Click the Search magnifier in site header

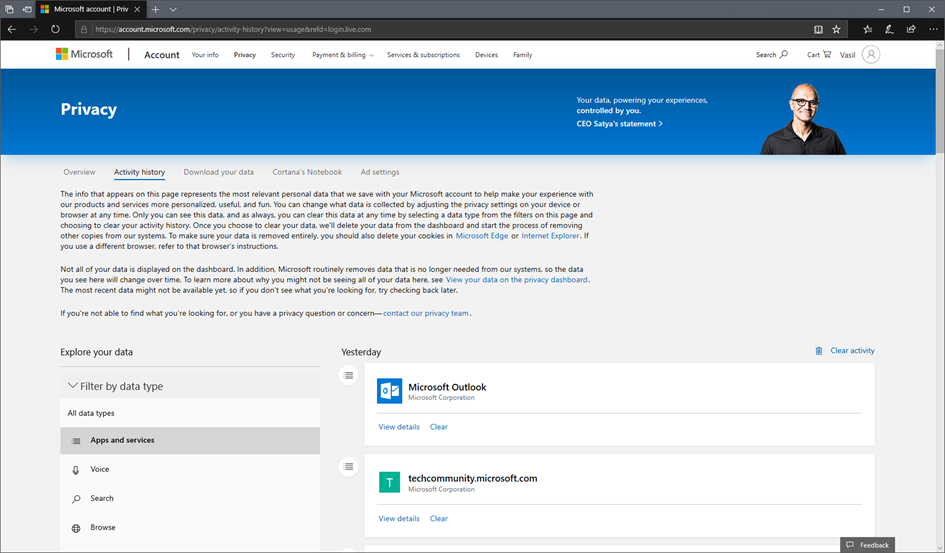783,55
